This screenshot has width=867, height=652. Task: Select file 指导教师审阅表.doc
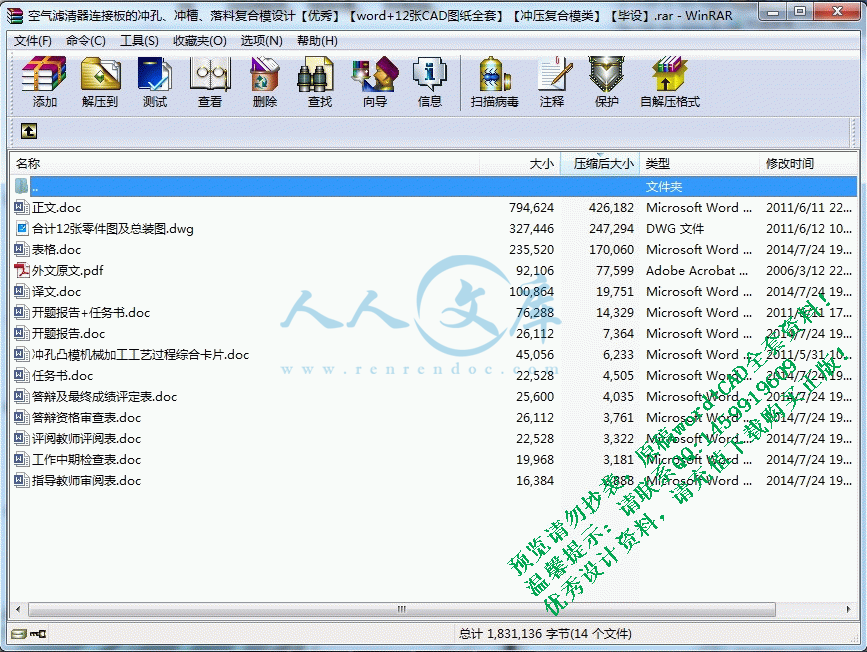[x=86, y=481]
